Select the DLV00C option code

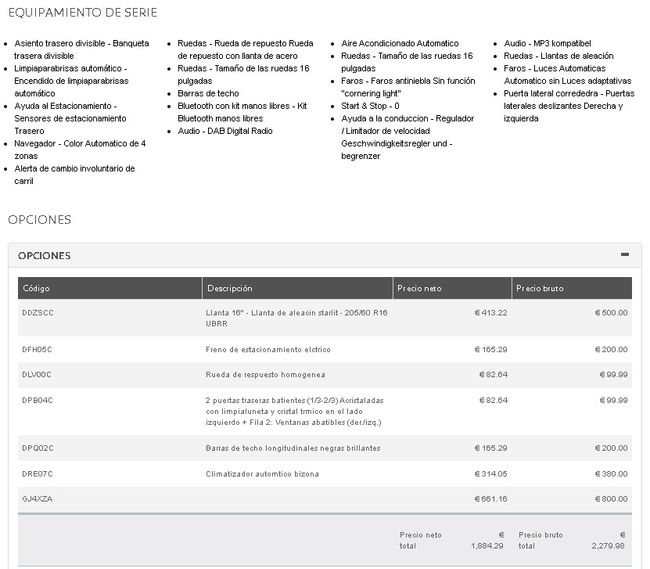tap(37, 374)
